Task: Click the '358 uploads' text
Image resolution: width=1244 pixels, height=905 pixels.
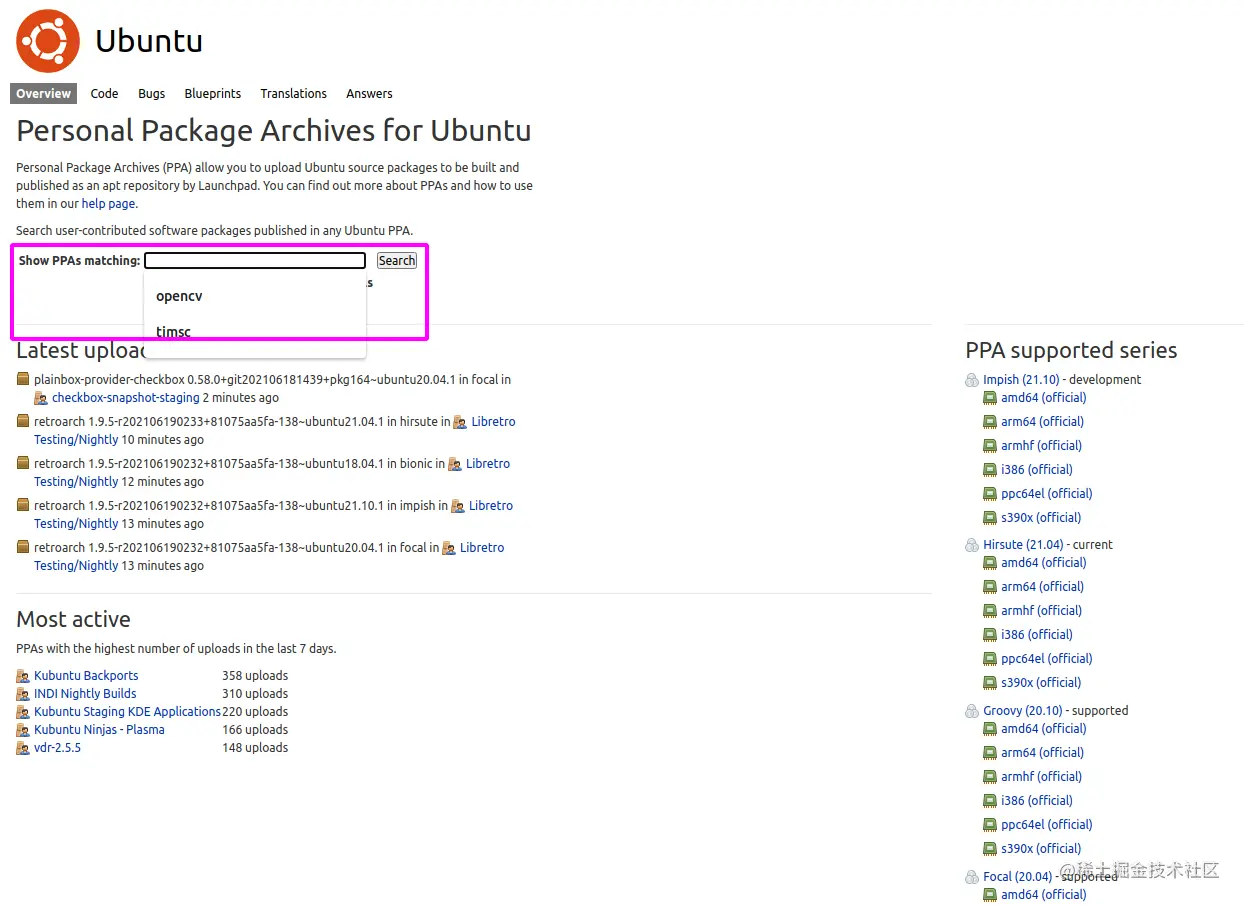Action: click(255, 675)
